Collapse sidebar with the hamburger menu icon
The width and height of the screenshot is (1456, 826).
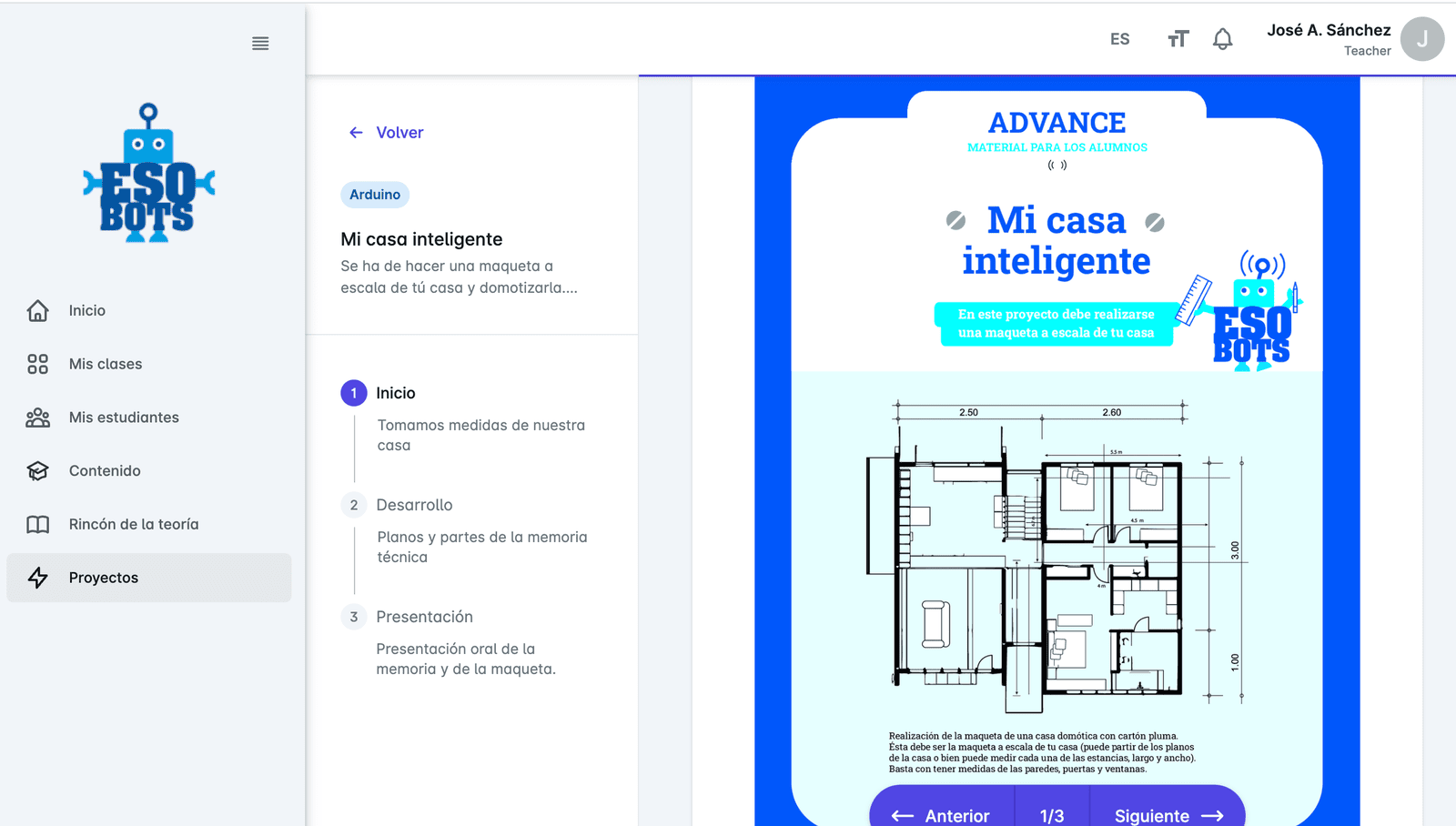point(260,44)
